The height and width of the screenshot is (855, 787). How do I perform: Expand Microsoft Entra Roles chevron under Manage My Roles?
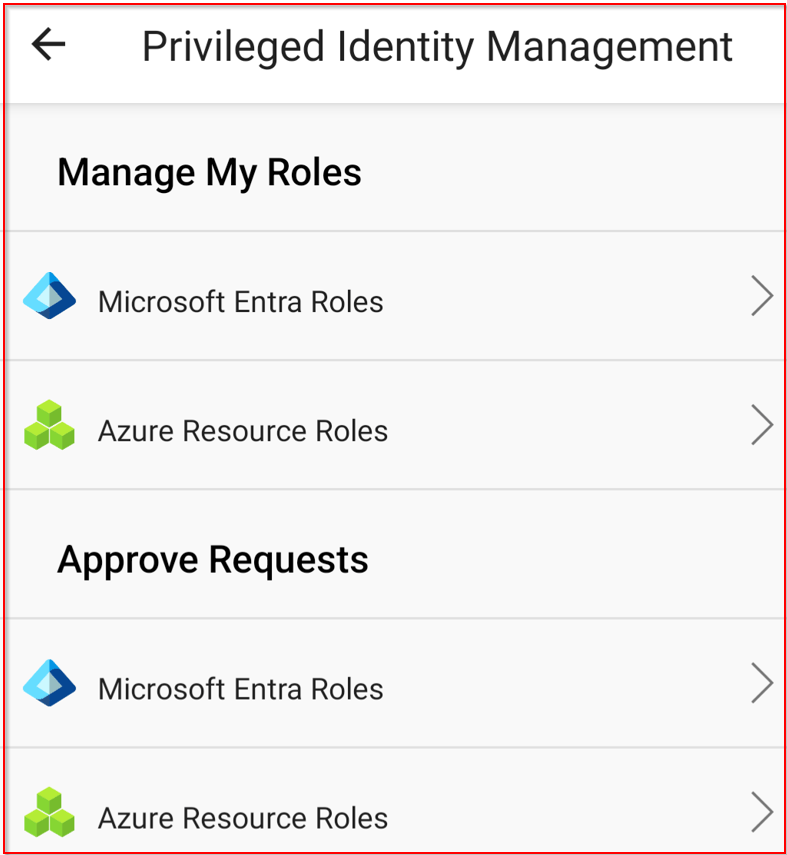762,297
